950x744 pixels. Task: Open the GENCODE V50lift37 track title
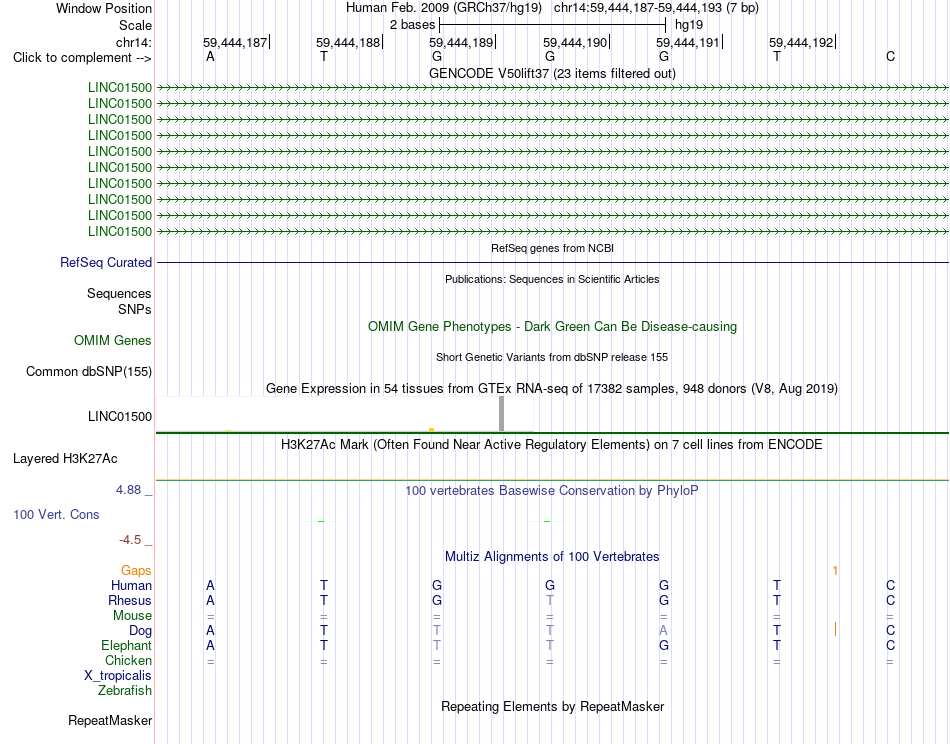pyautogui.click(x=552, y=73)
